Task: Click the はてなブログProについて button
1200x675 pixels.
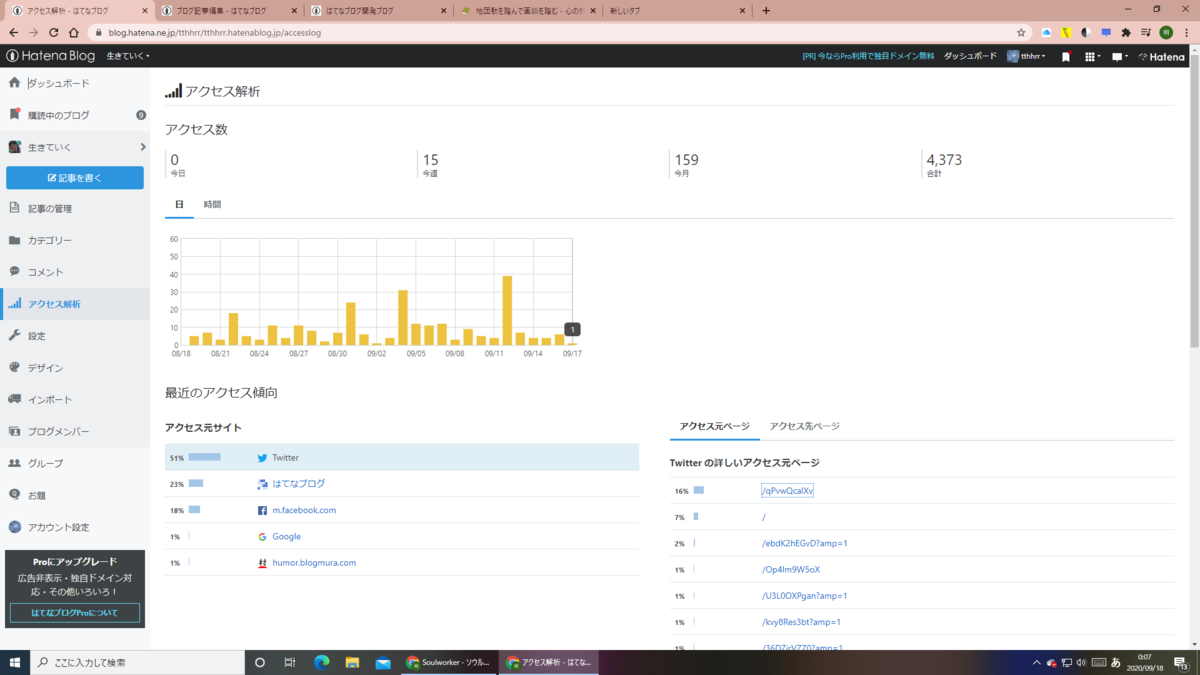Action: click(75, 613)
